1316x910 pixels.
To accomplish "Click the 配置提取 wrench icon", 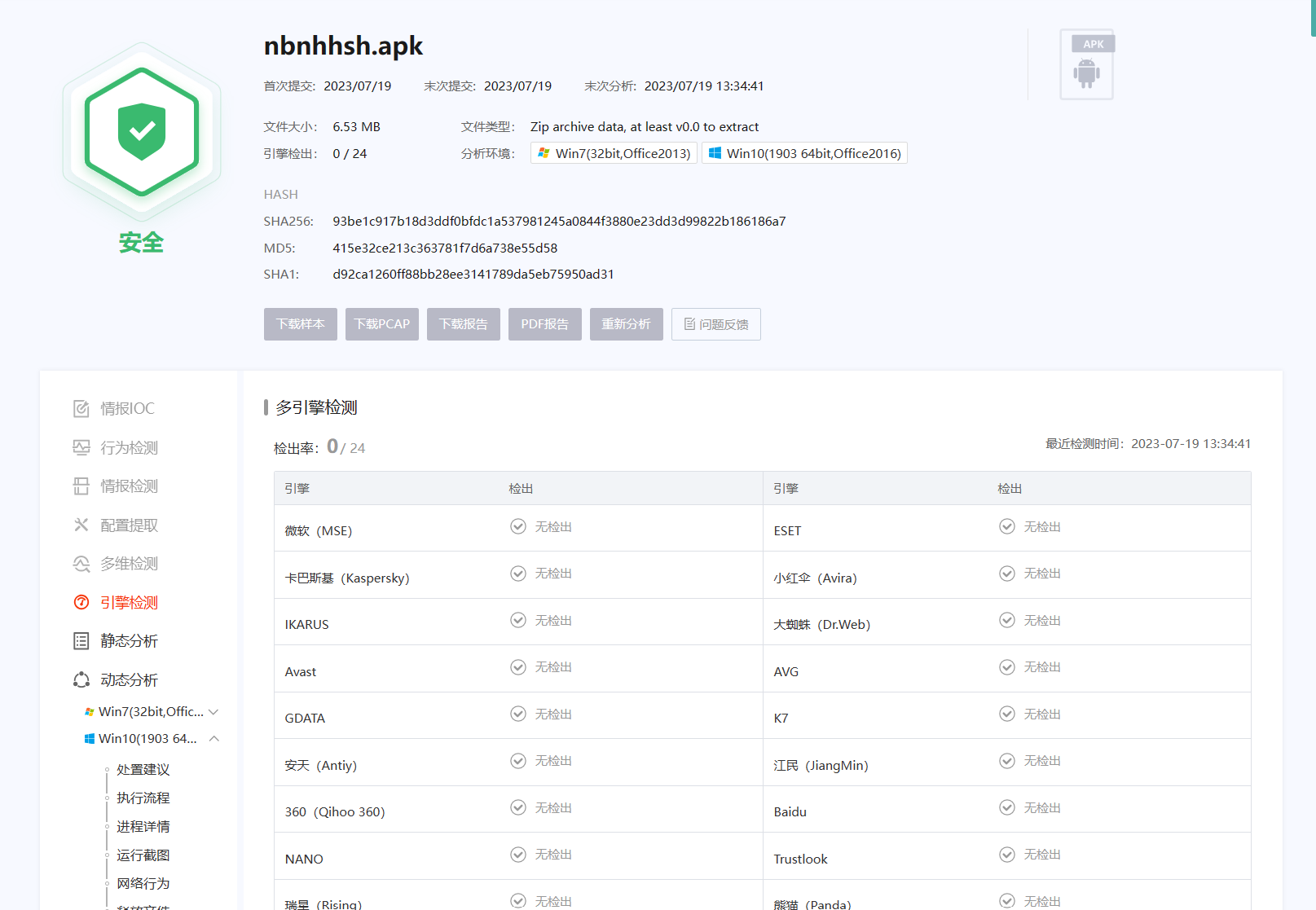I will pyautogui.click(x=81, y=525).
